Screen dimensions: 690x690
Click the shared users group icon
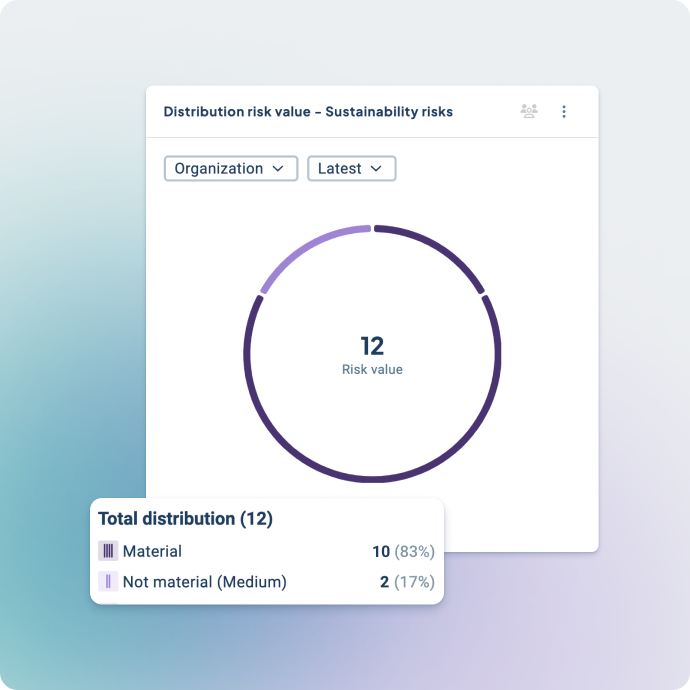point(529,112)
